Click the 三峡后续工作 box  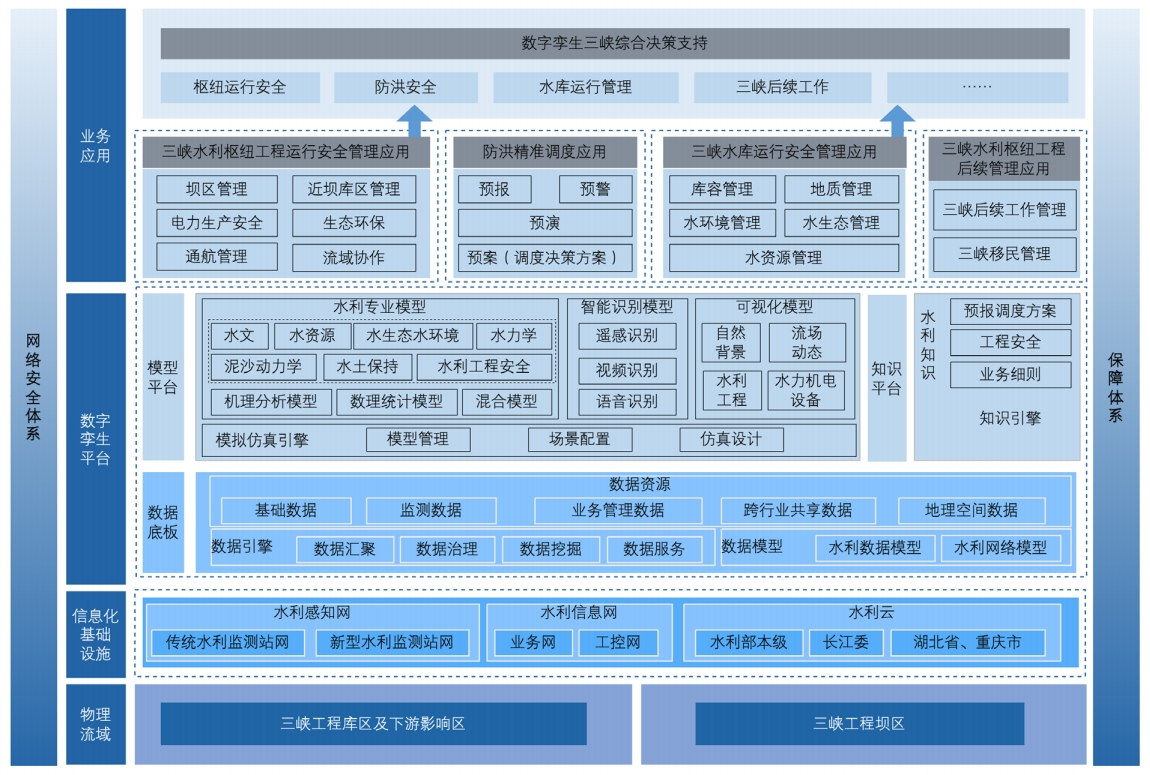783,87
